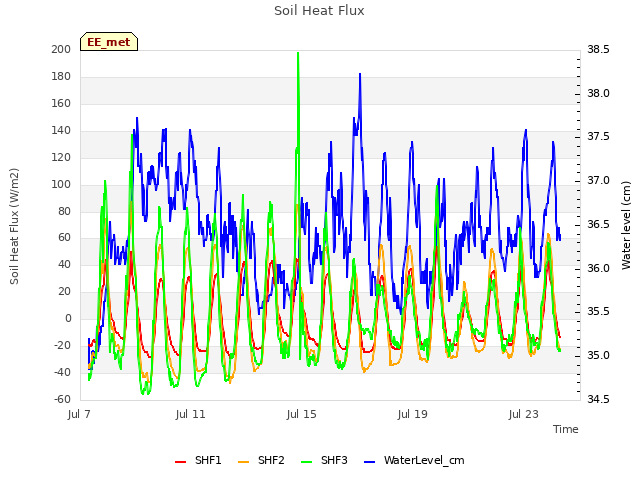The height and width of the screenshot is (480, 640).
Task: Click the Time axis label
Action: click(565, 429)
